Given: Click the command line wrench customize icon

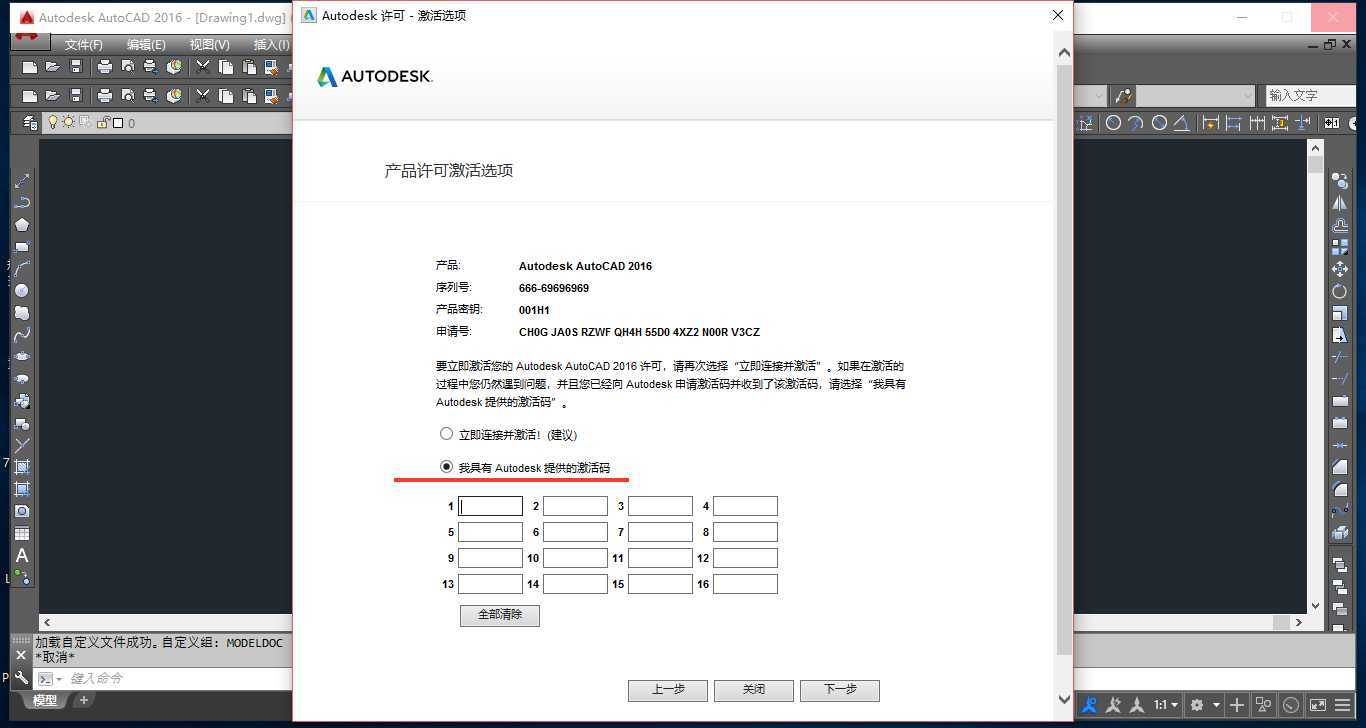Looking at the screenshot, I should [22, 678].
